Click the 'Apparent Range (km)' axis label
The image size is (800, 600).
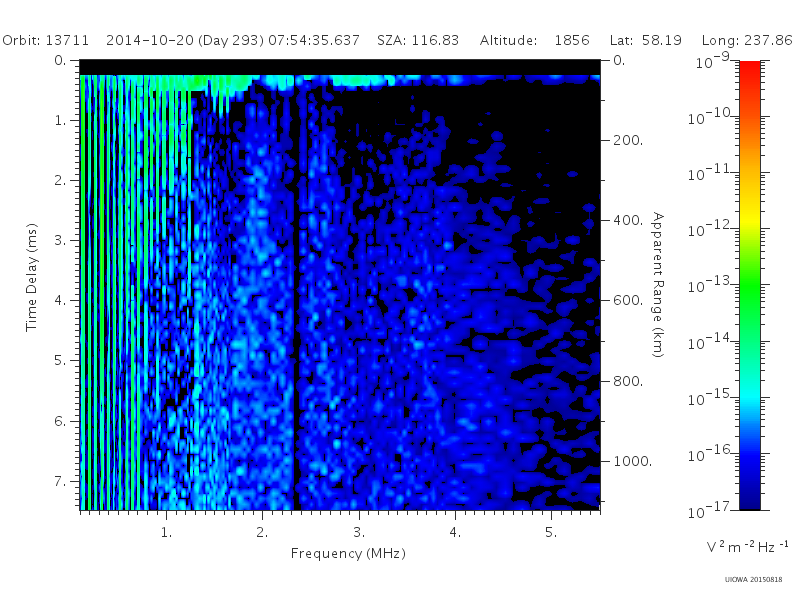658,285
